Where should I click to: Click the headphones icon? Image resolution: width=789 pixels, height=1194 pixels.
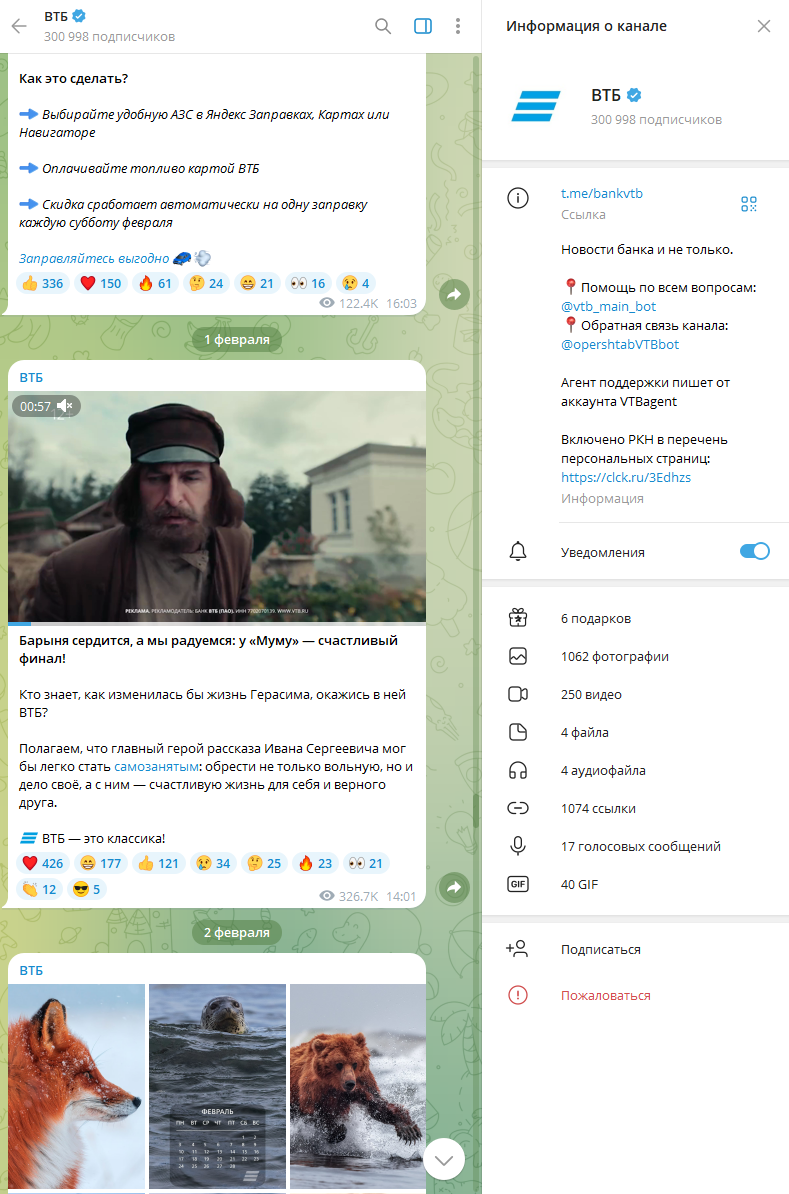point(518,771)
